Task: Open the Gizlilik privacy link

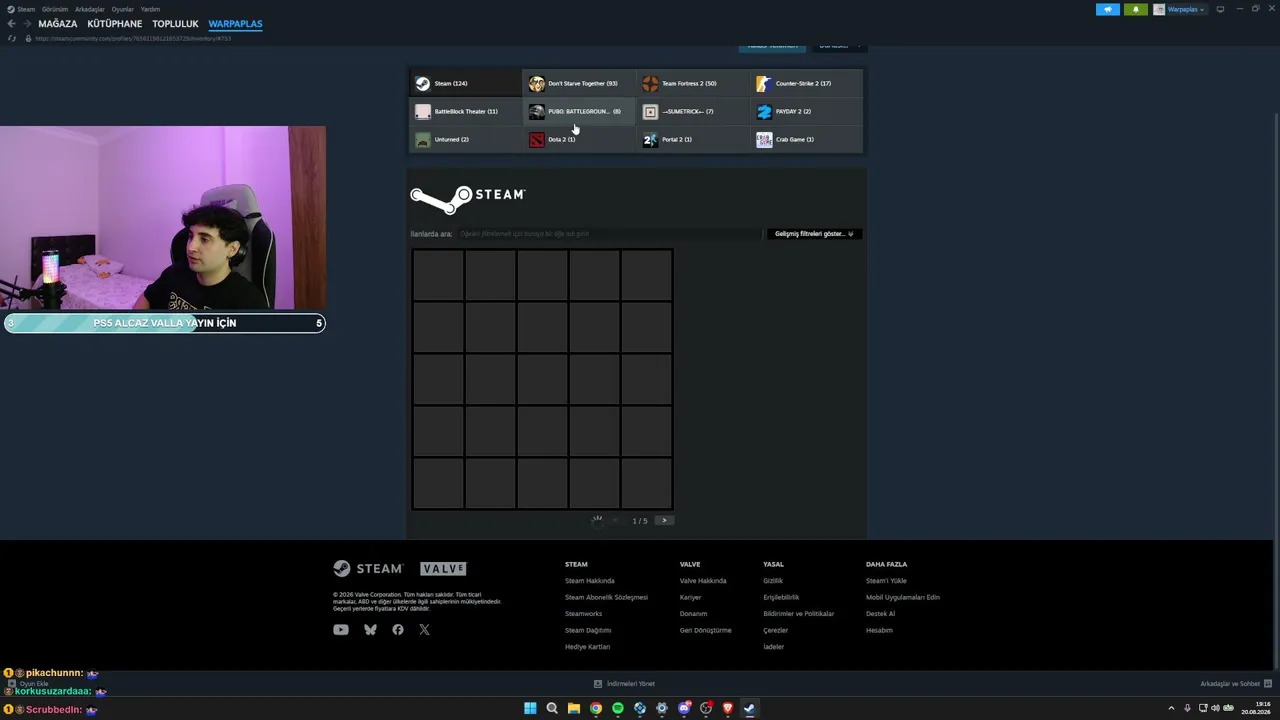Action: (x=773, y=581)
